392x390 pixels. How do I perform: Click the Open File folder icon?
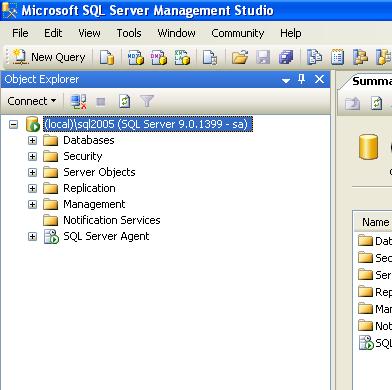(240, 57)
